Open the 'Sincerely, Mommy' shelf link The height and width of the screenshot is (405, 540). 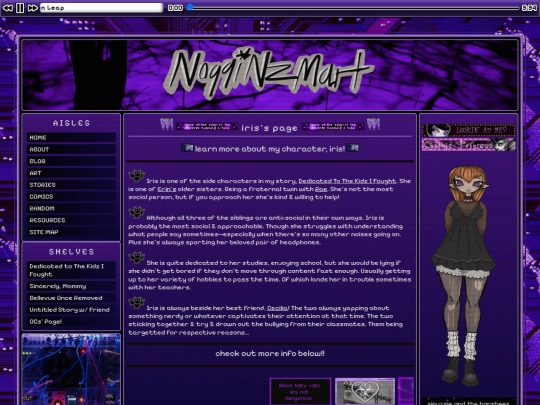coord(71,286)
